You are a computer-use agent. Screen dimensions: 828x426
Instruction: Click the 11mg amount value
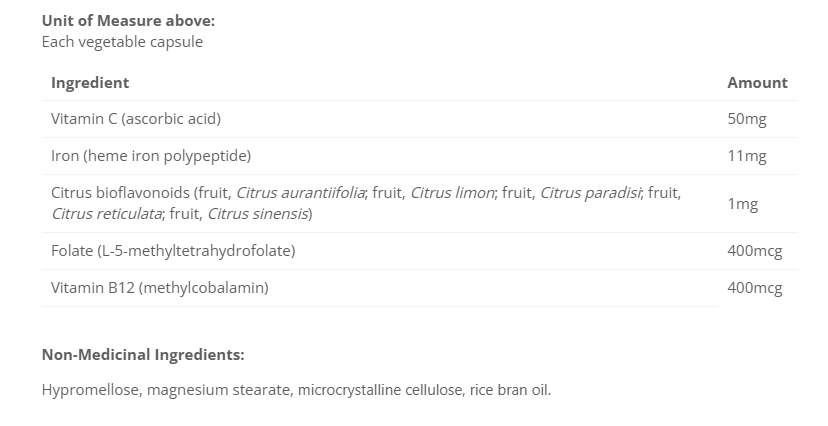click(x=747, y=156)
